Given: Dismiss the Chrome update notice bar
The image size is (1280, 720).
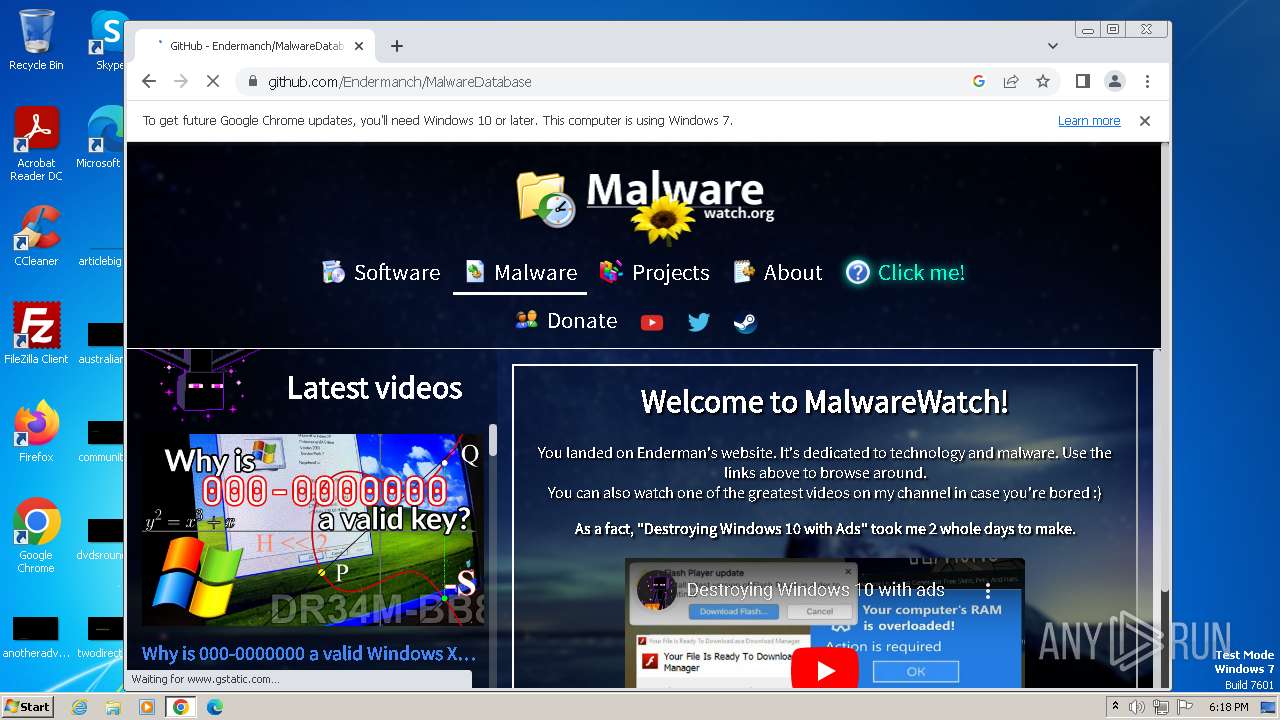Looking at the screenshot, I should (x=1145, y=121).
